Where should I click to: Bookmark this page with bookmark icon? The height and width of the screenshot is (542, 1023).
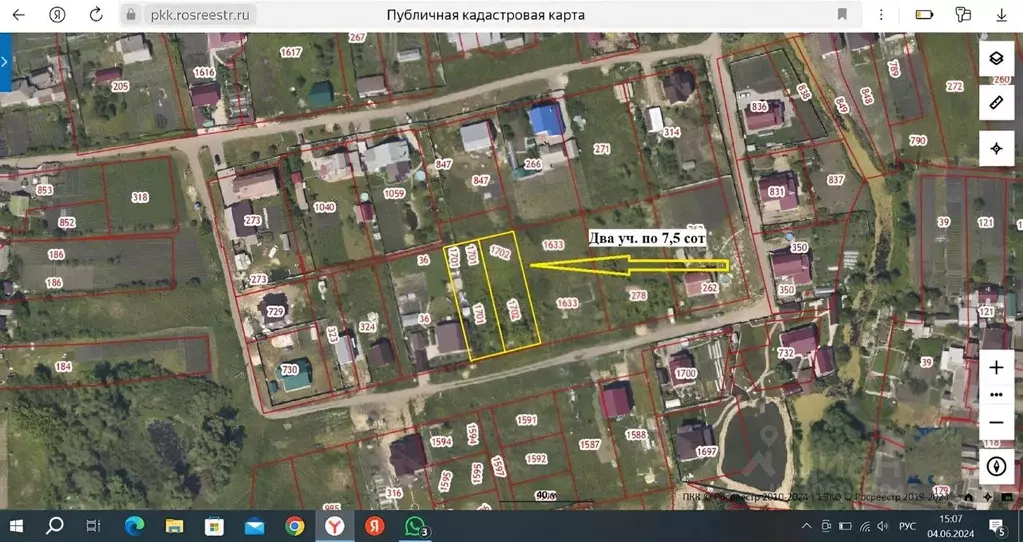coord(842,14)
